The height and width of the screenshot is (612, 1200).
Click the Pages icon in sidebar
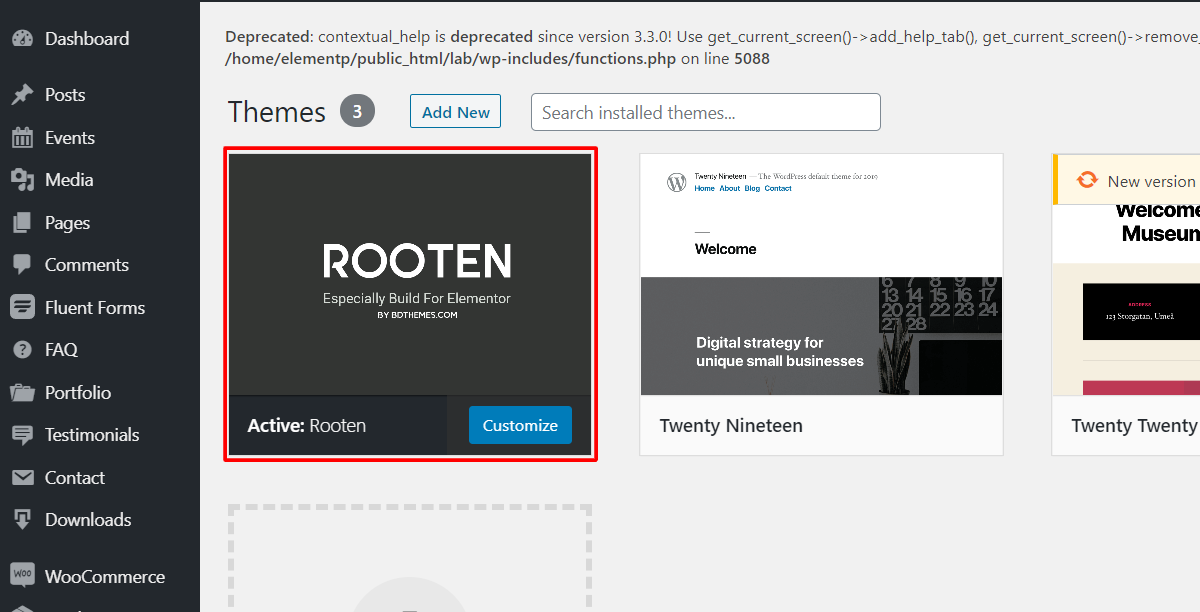pos(23,223)
